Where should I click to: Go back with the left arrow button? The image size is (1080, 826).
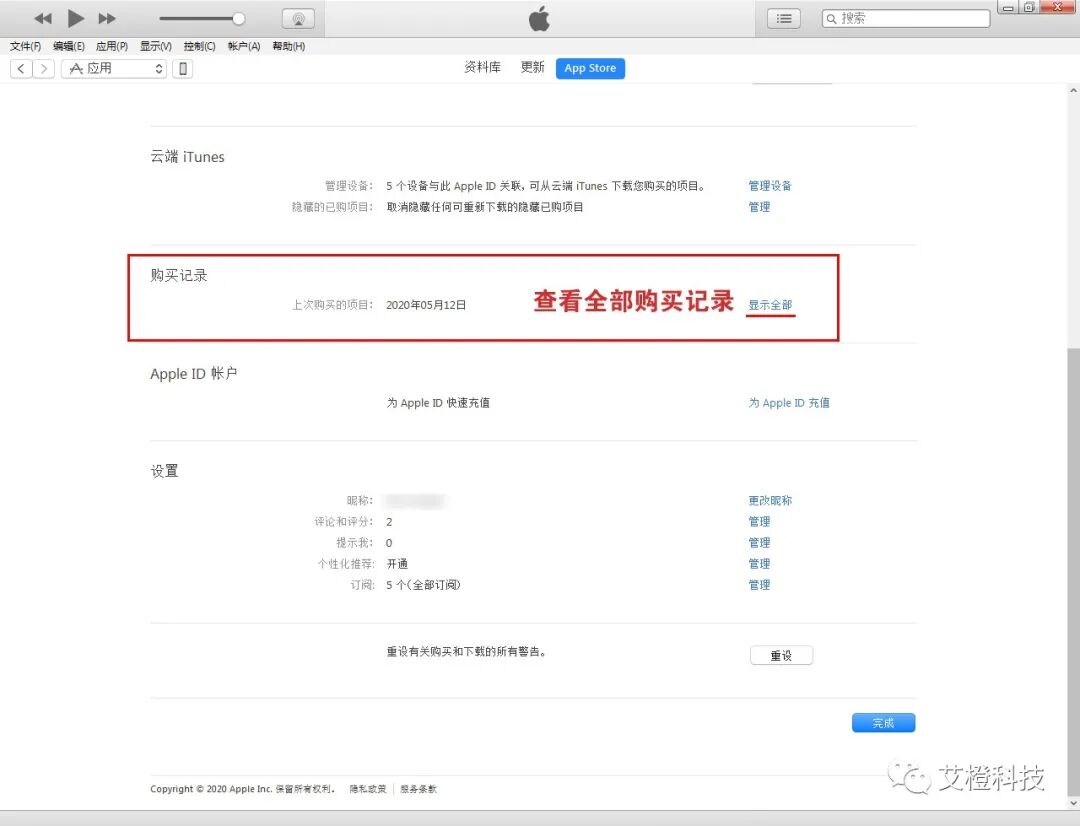[21, 68]
